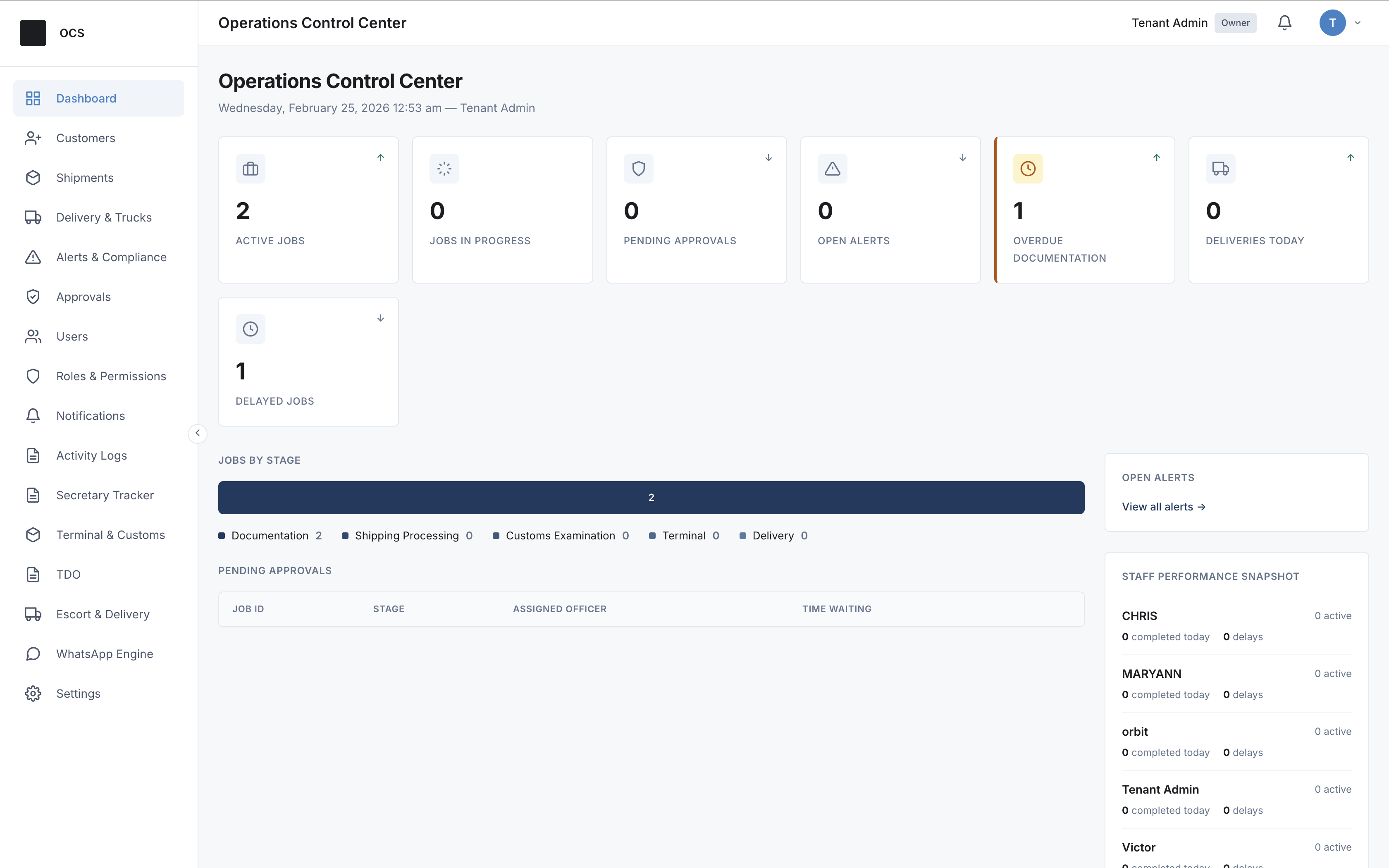Viewport: 1389px width, 868px height.
Task: Click the Jobs by Stage progress bar
Action: click(x=651, y=497)
